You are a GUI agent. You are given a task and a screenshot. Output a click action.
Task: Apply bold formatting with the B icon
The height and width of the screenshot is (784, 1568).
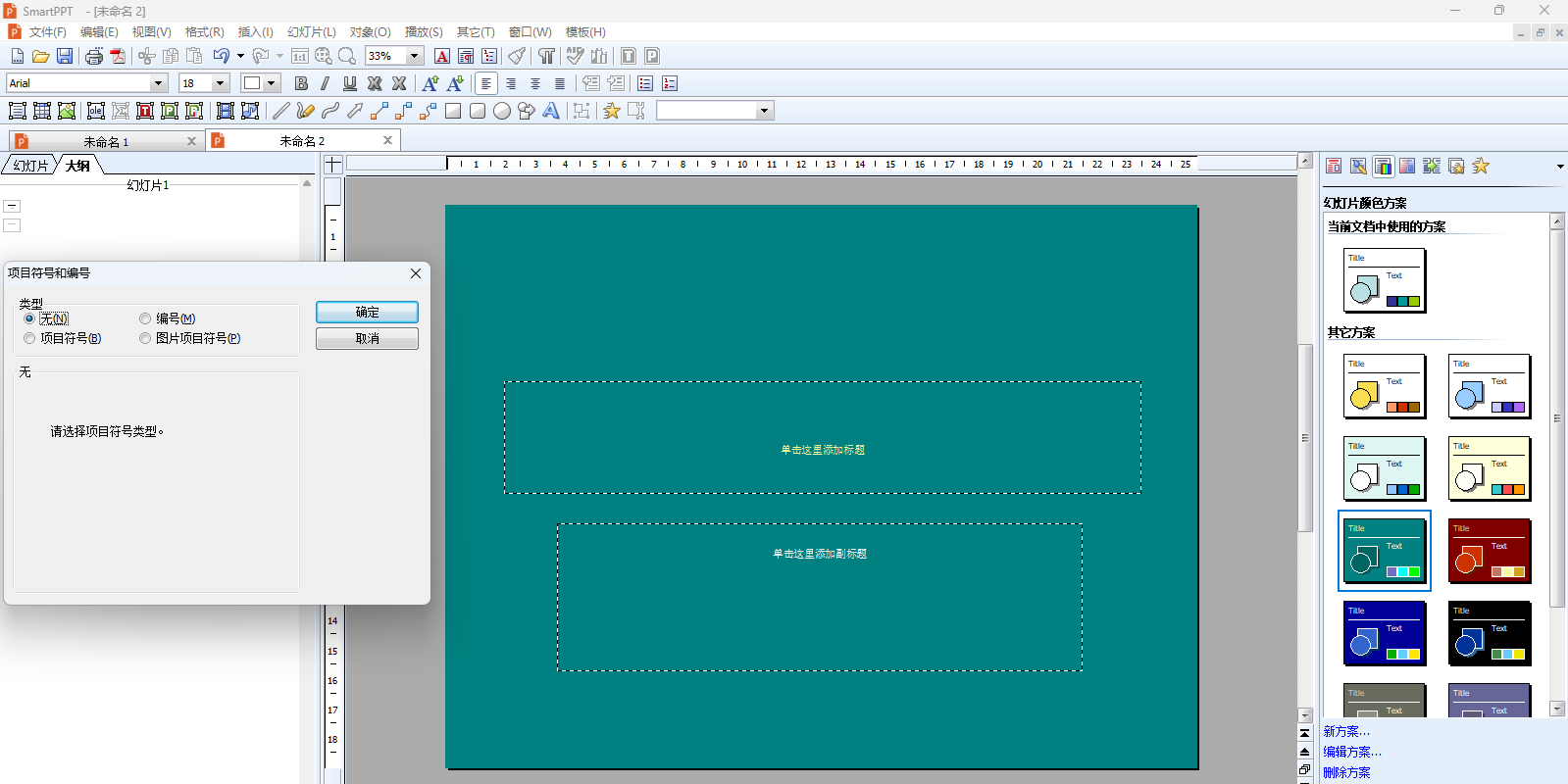(x=301, y=83)
